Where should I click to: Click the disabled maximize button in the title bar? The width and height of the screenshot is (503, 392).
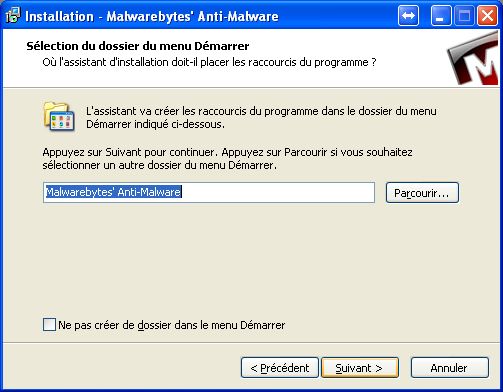[464, 15]
